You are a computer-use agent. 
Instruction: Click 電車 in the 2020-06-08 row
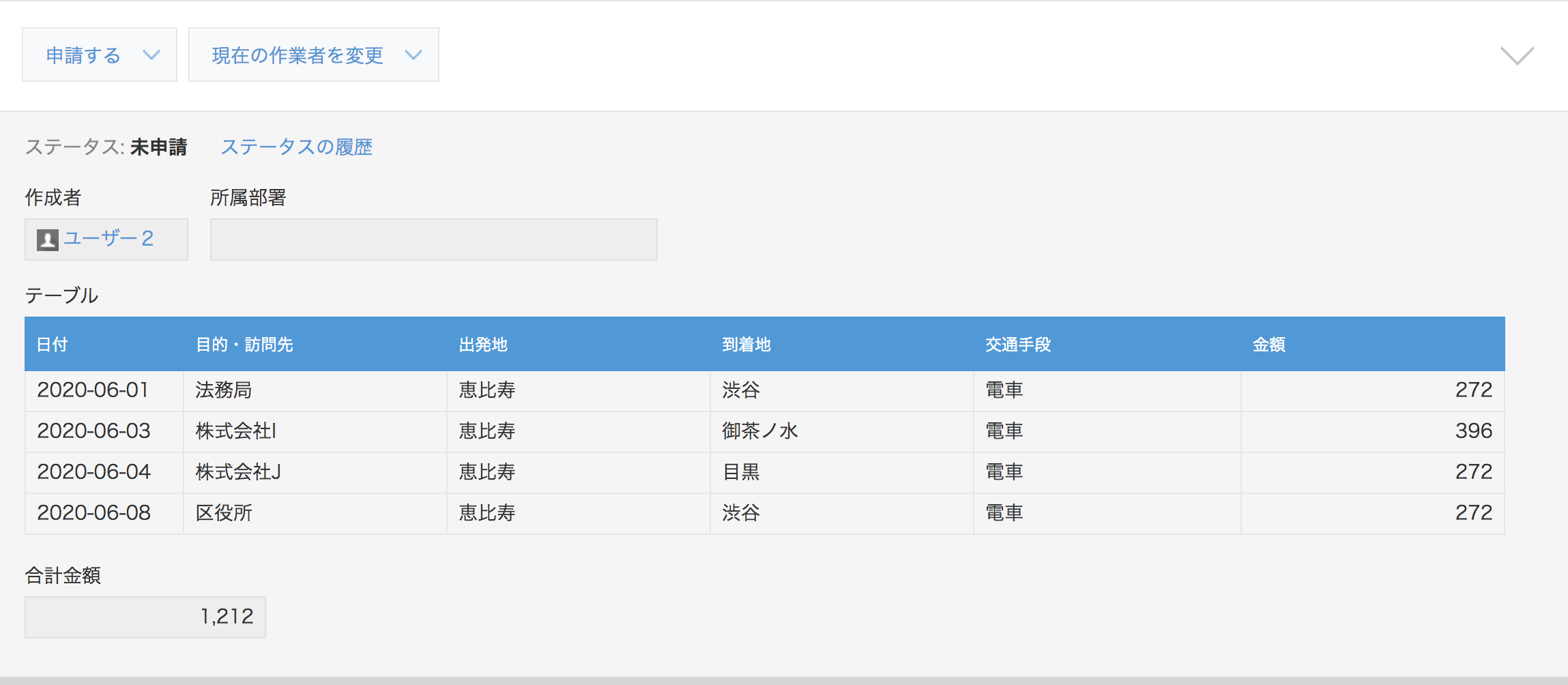[x=1107, y=514]
